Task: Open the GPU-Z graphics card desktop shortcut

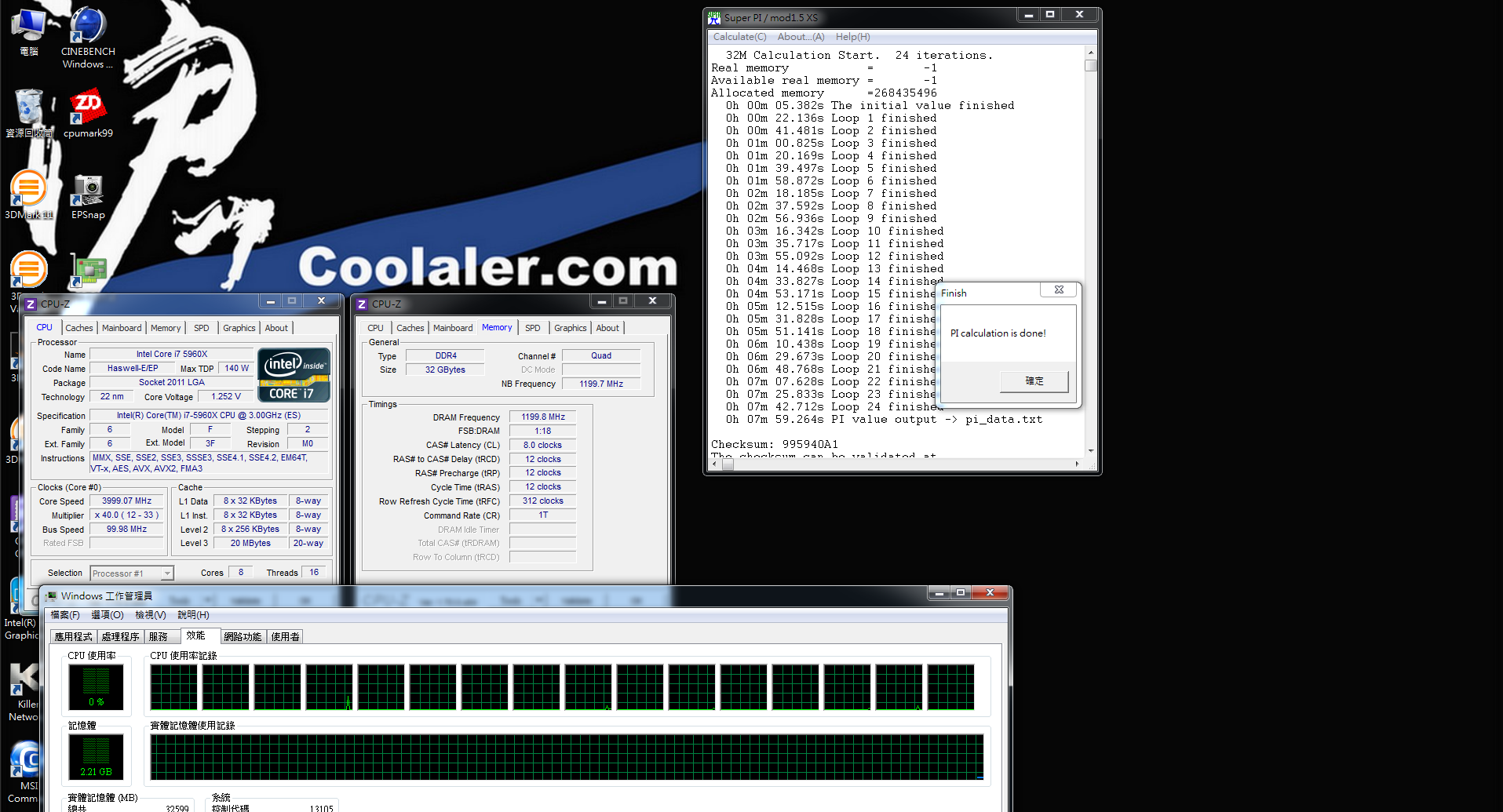Action: [x=88, y=271]
